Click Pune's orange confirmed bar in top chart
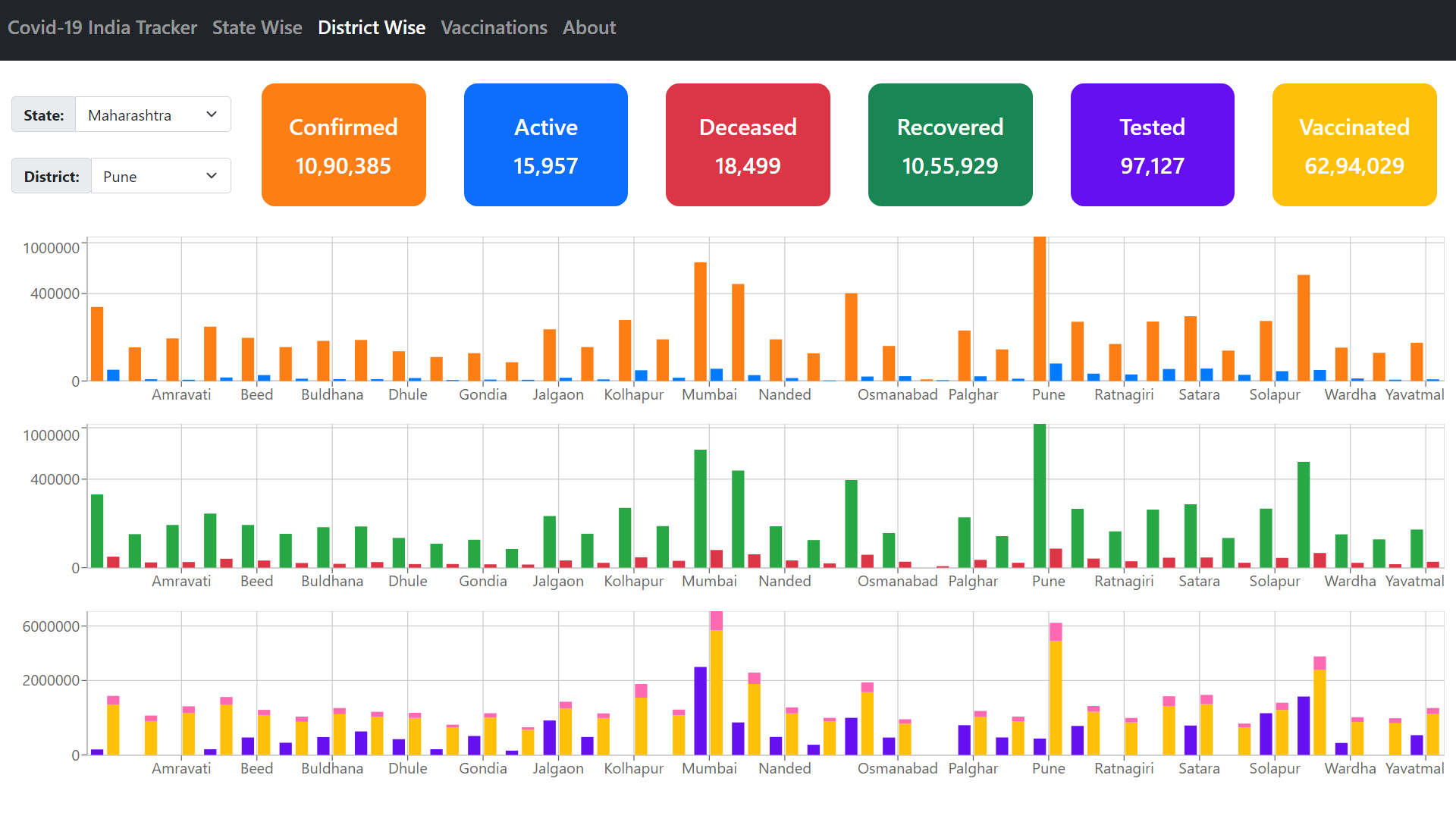1456x819 pixels. pyautogui.click(x=1040, y=311)
